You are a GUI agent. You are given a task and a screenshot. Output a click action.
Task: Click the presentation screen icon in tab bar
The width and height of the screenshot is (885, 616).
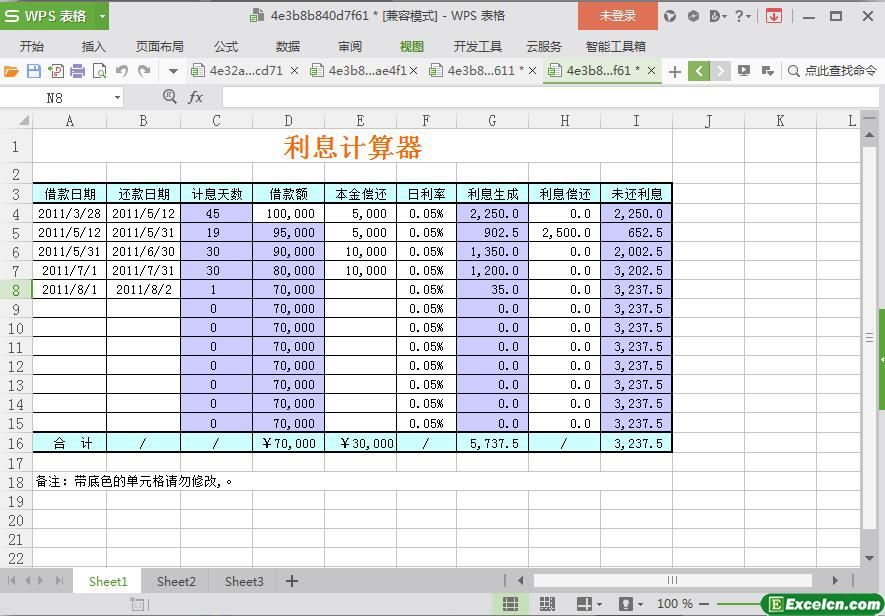(x=744, y=71)
